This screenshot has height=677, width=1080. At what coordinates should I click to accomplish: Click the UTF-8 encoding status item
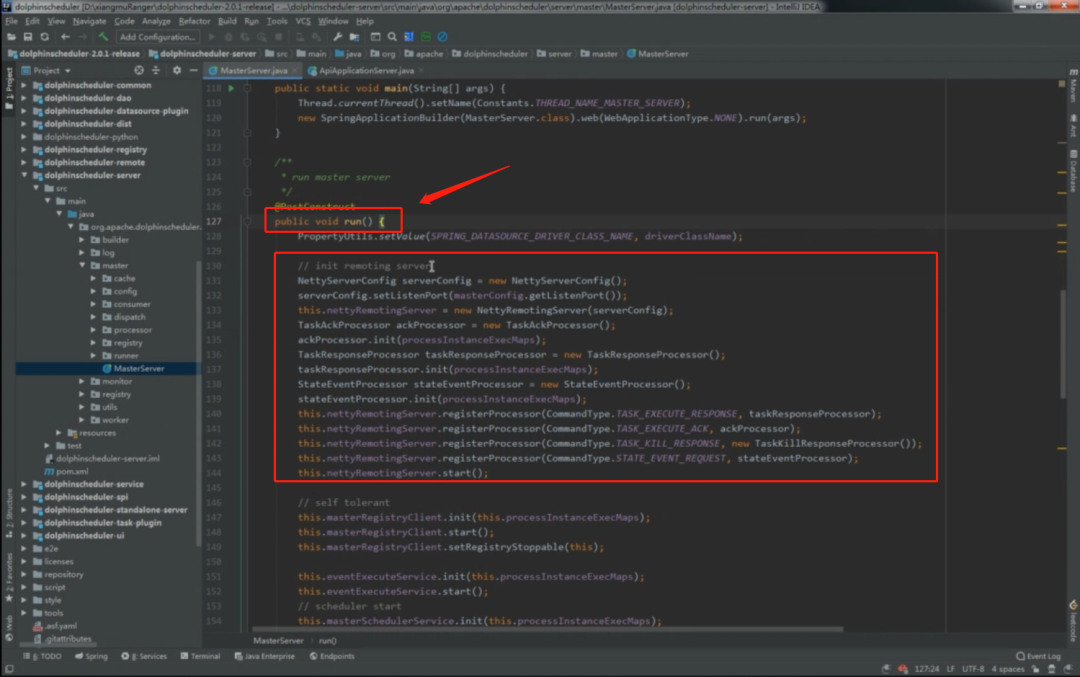point(973,669)
